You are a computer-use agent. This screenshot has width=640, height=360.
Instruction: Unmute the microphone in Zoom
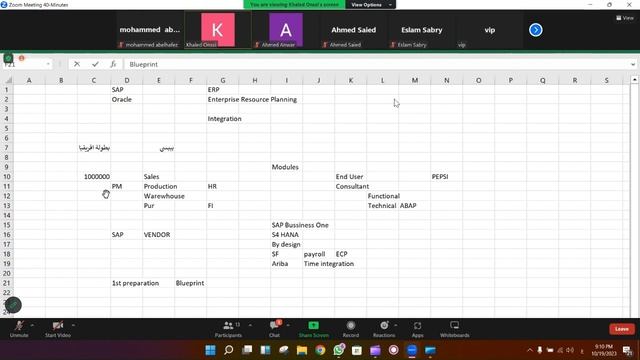point(19,329)
